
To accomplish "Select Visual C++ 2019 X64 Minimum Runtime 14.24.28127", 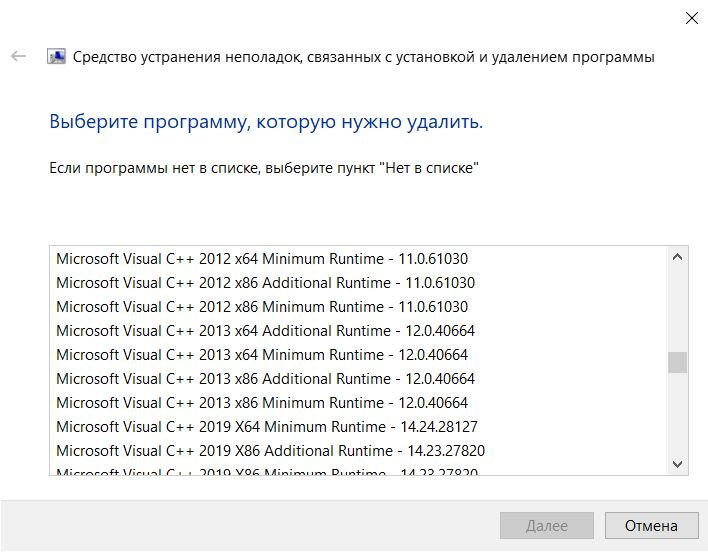I will click(359, 426).
